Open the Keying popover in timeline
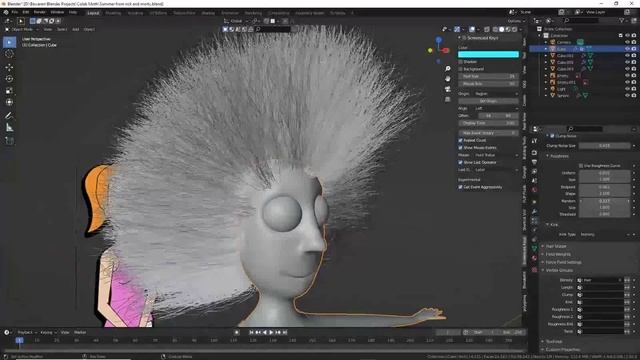Image resolution: width=640 pixels, height=360 pixels. (x=48, y=332)
